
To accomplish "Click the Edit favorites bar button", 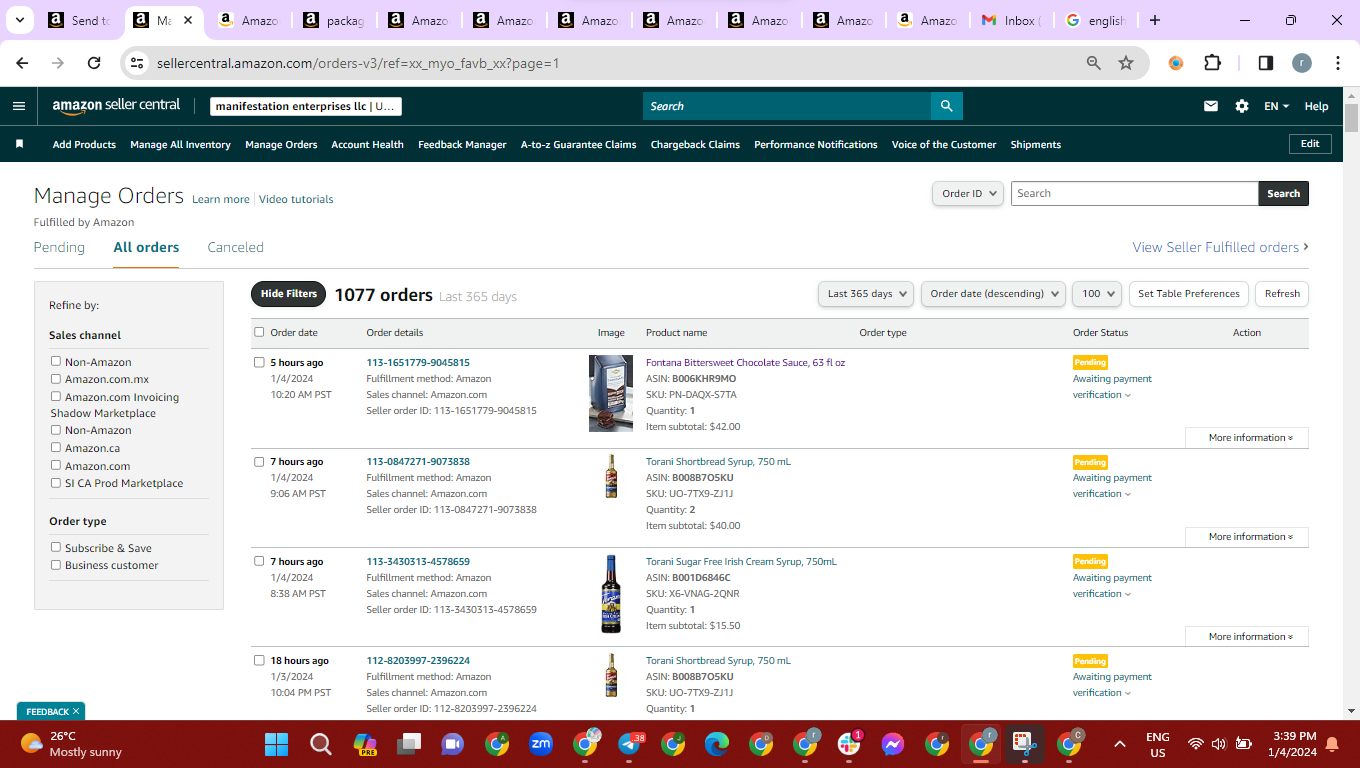I will click(x=1310, y=144).
